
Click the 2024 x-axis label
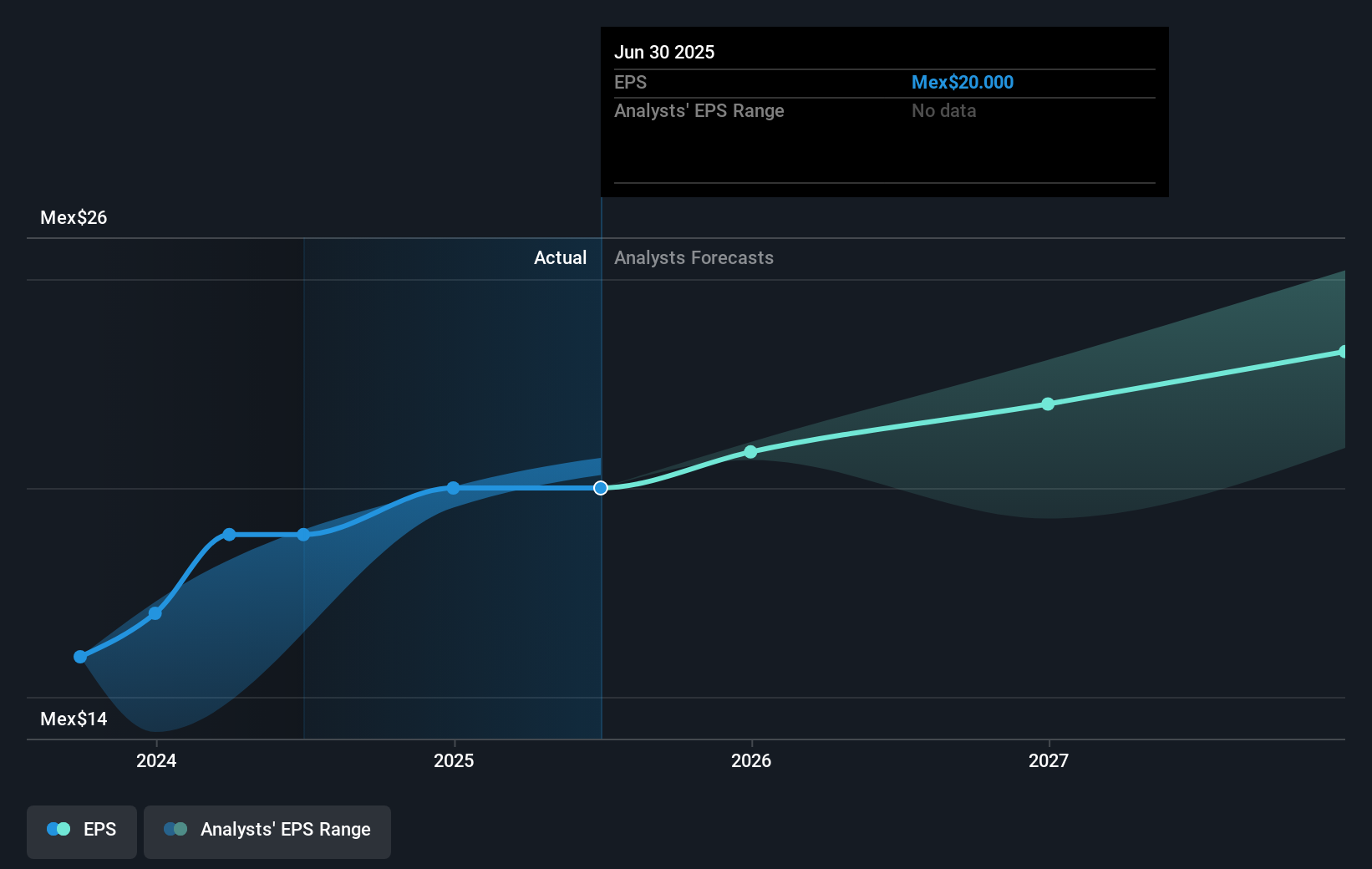(156, 760)
